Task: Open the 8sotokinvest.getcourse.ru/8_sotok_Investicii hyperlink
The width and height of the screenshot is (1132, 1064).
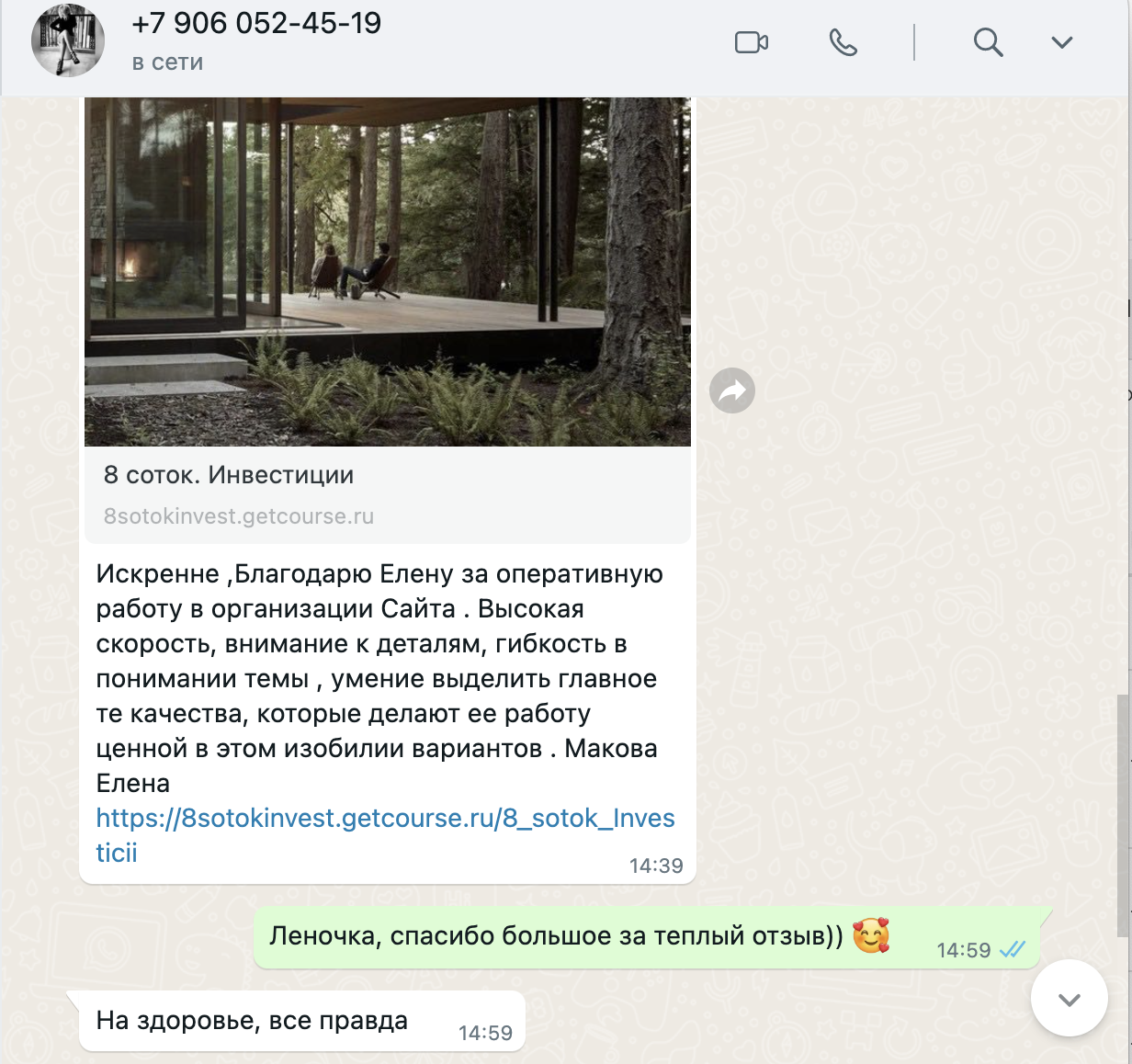Action: coord(385,835)
